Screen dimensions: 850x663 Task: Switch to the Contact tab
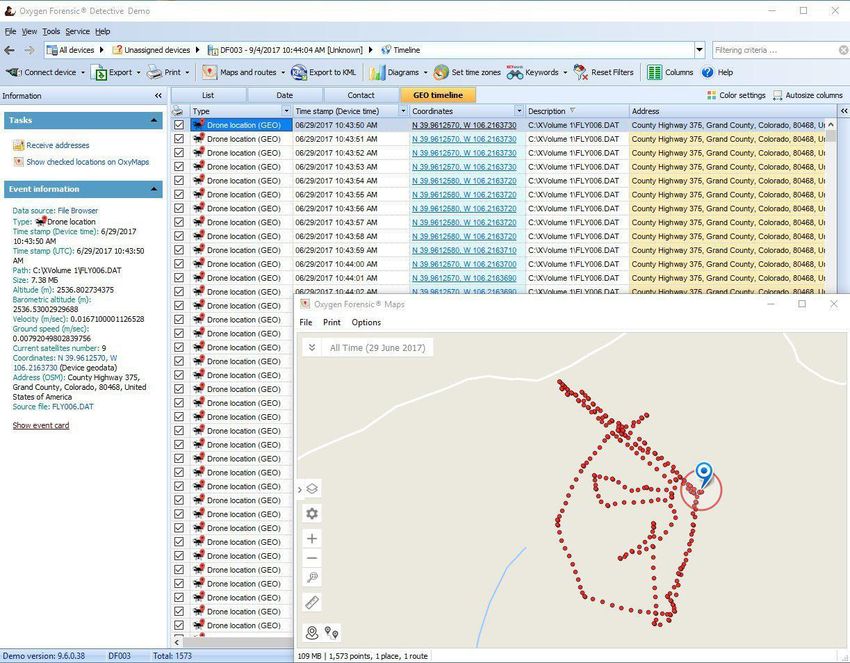(361, 95)
